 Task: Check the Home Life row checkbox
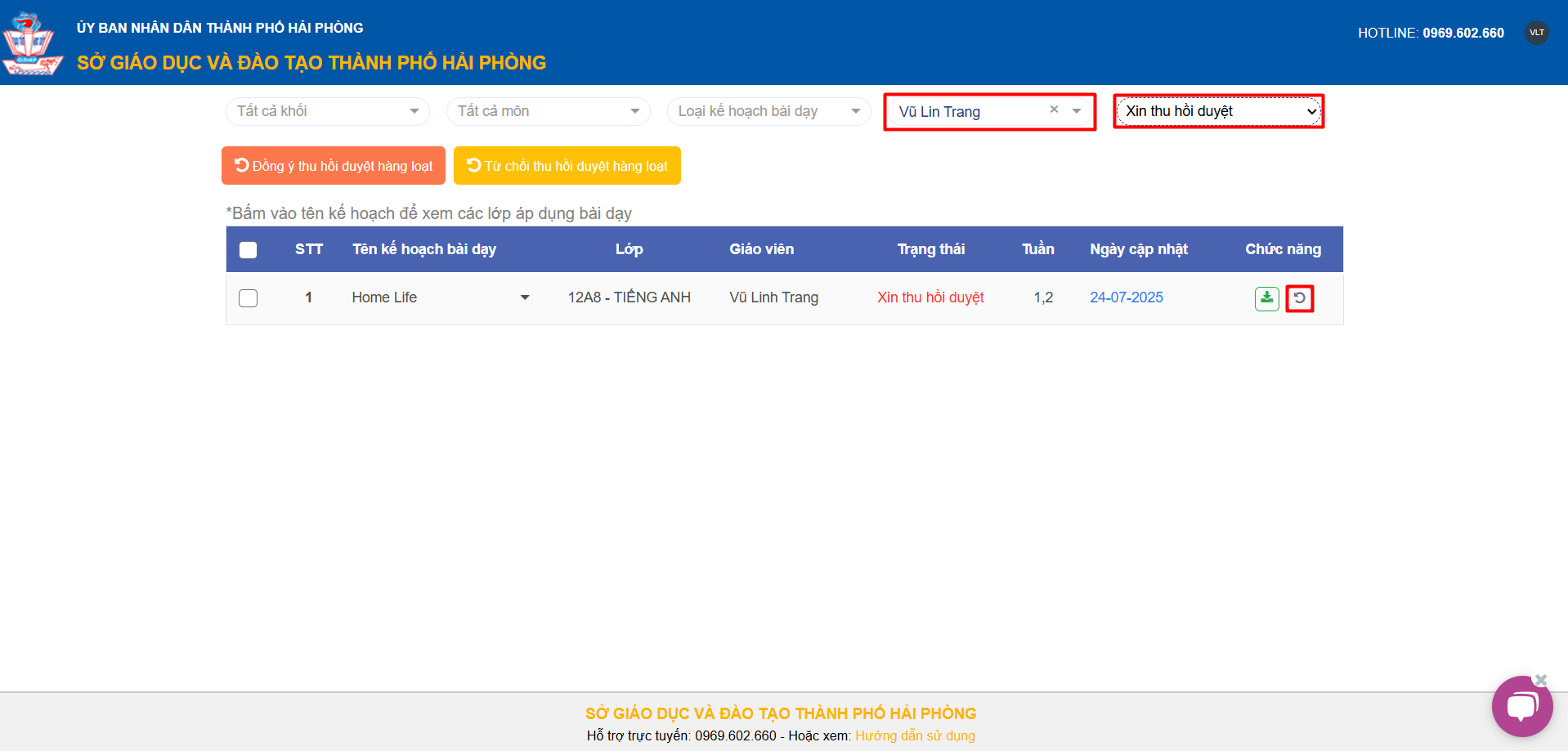point(249,298)
